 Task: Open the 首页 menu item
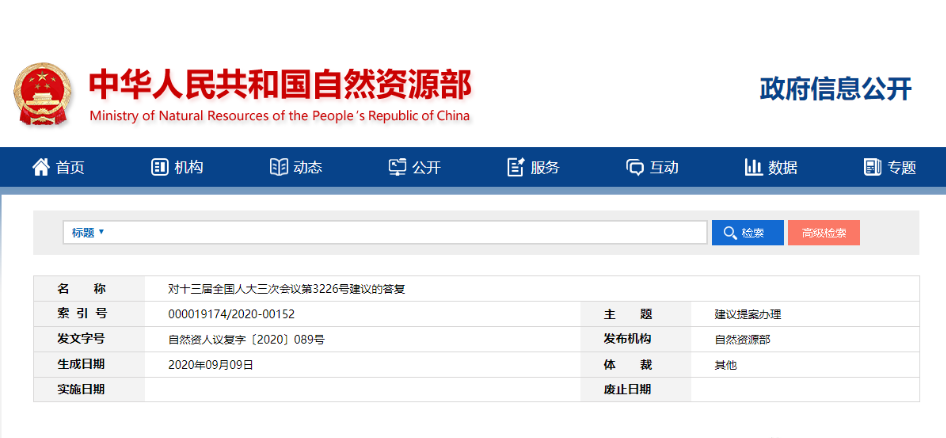70,168
